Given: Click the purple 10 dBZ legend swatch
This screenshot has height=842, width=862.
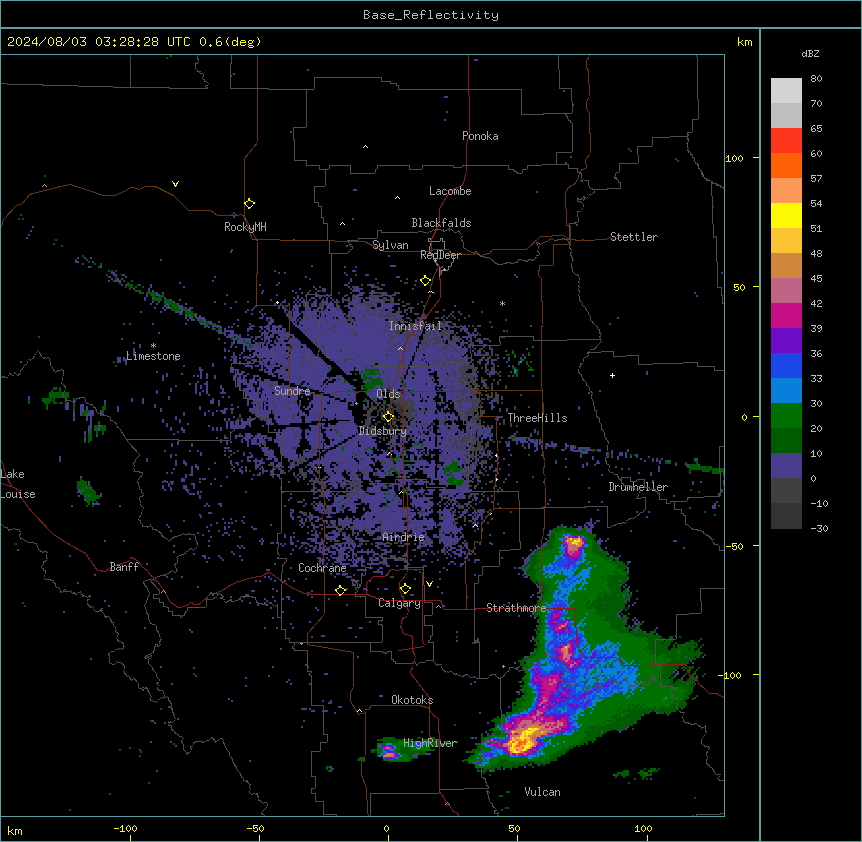Looking at the screenshot, I should point(786,466).
